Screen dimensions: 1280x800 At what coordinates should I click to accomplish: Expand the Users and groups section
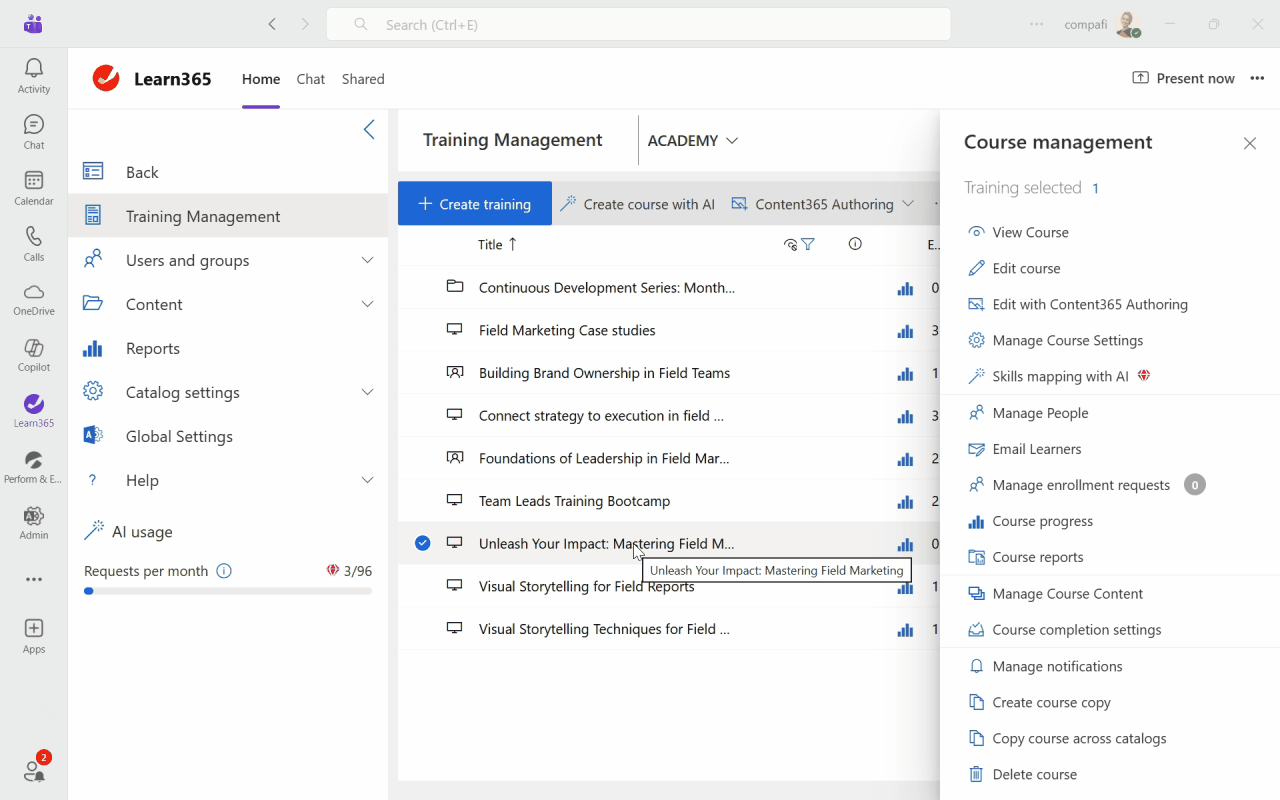187,260
